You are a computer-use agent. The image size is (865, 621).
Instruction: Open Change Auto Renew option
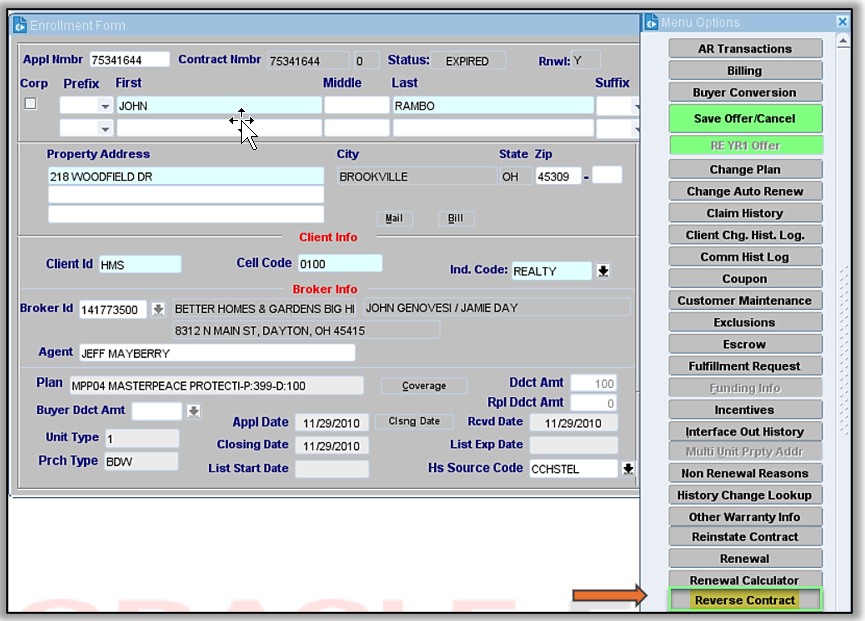745,191
